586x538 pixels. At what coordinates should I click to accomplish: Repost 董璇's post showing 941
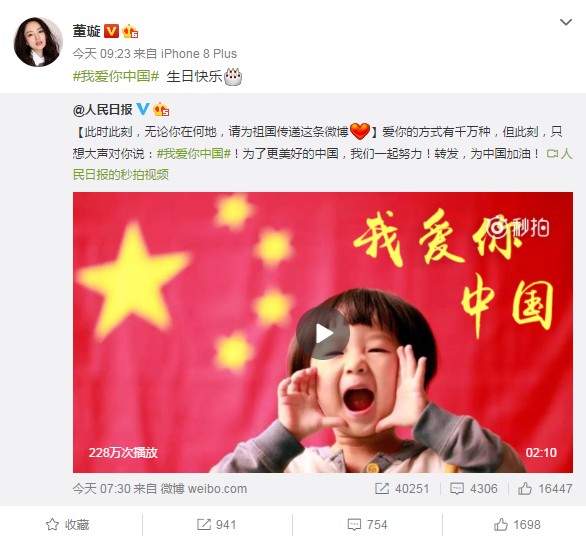click(216, 525)
